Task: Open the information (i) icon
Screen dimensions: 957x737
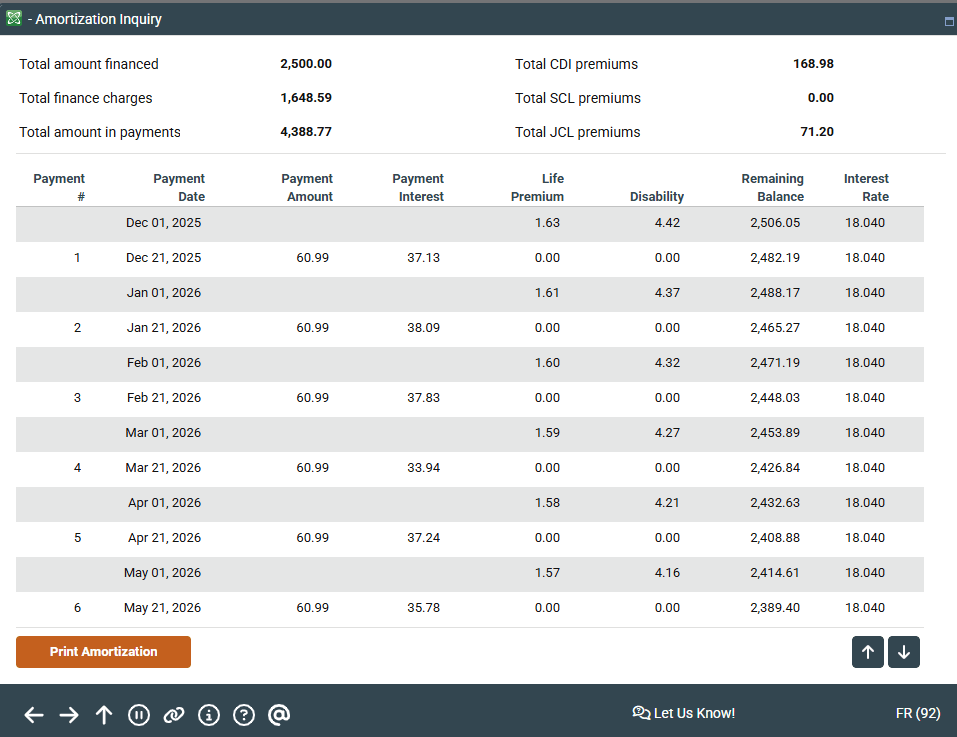Action: (x=209, y=714)
